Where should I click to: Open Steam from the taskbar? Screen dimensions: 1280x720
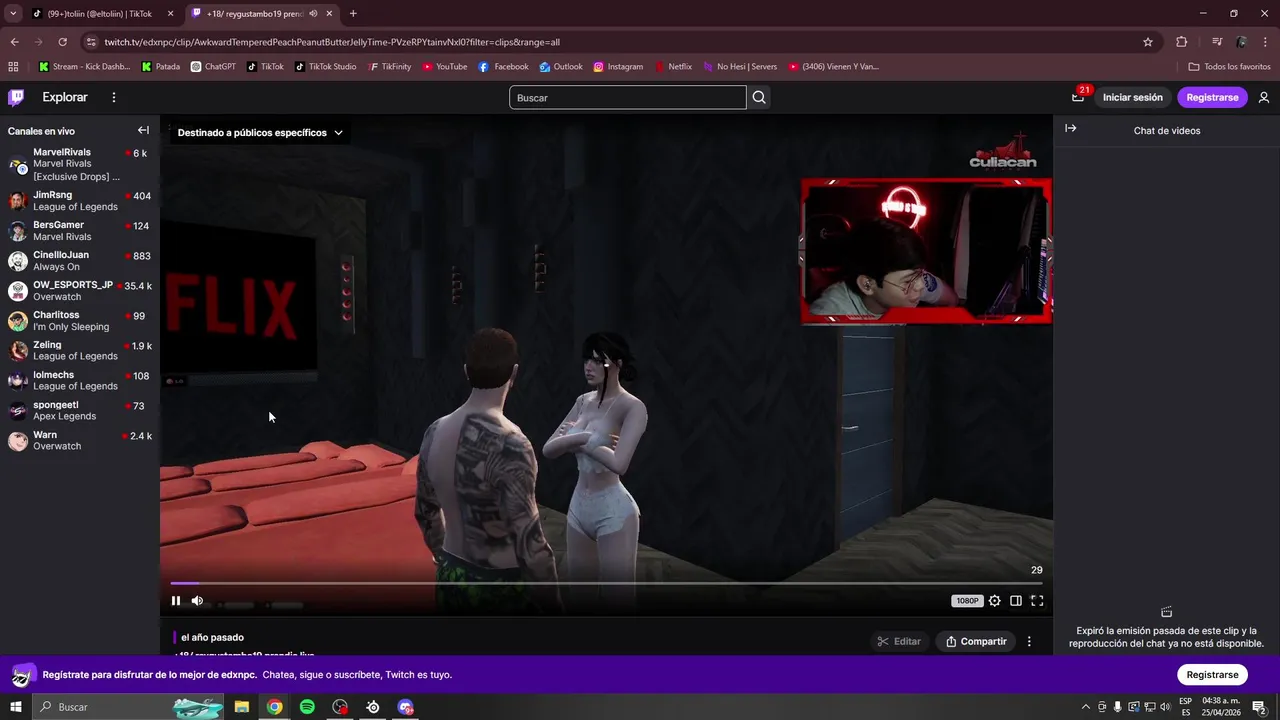coord(373,707)
